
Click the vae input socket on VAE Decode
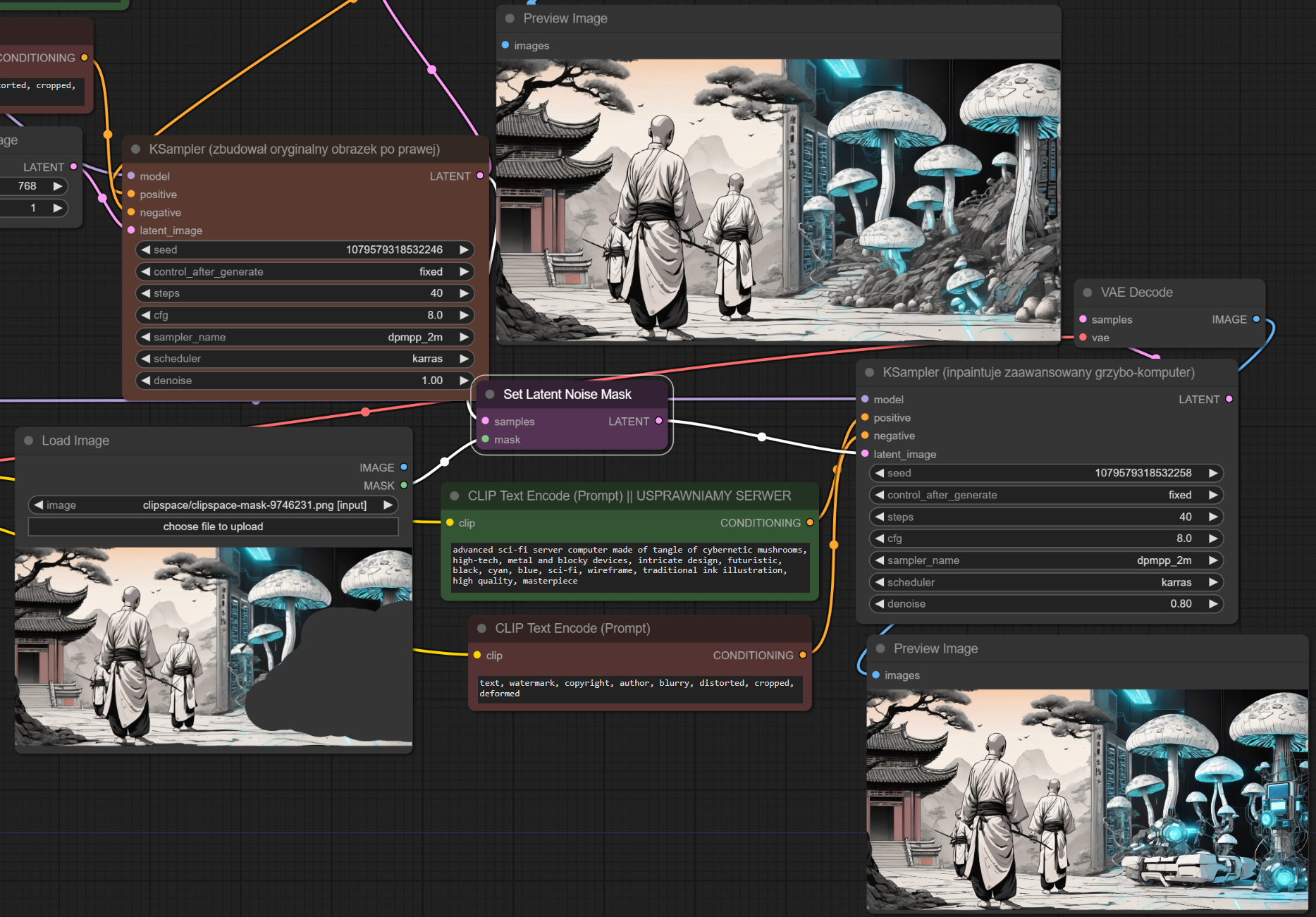click(1083, 338)
